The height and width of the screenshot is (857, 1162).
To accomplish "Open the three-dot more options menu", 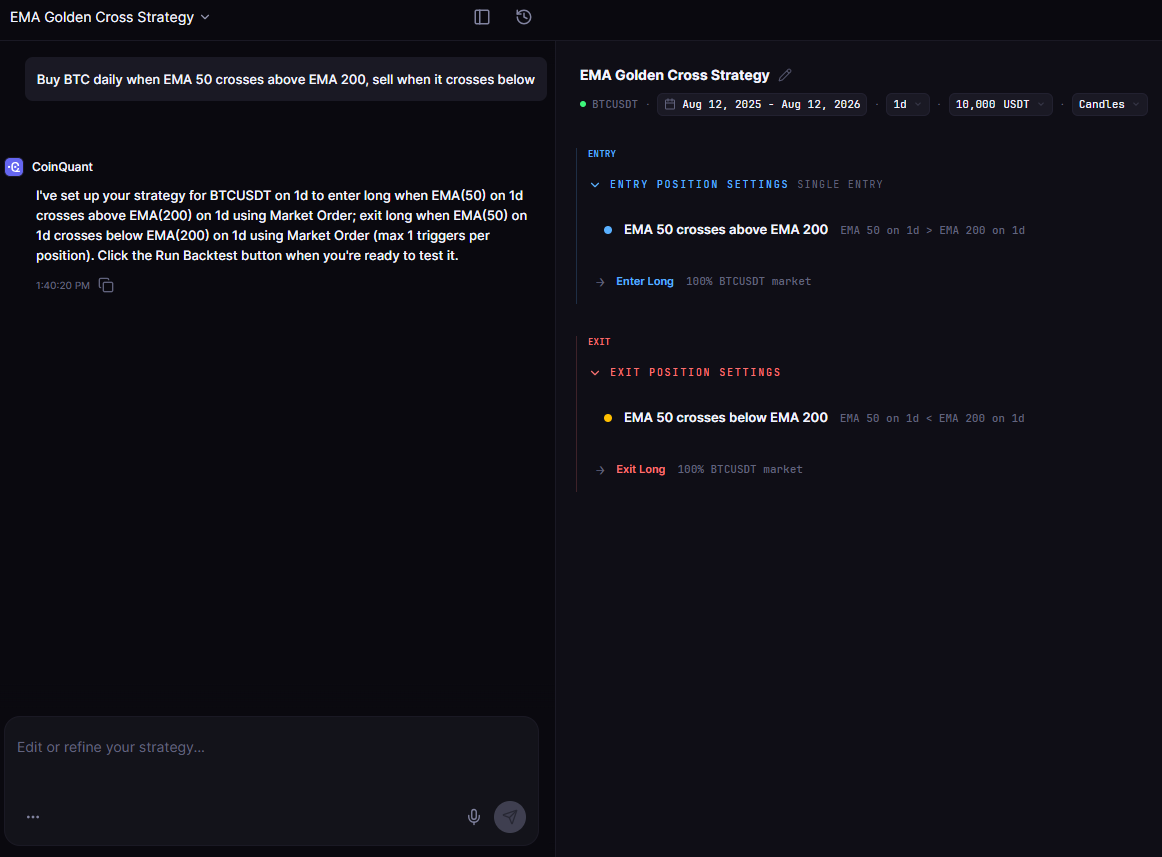I will tap(33, 817).
